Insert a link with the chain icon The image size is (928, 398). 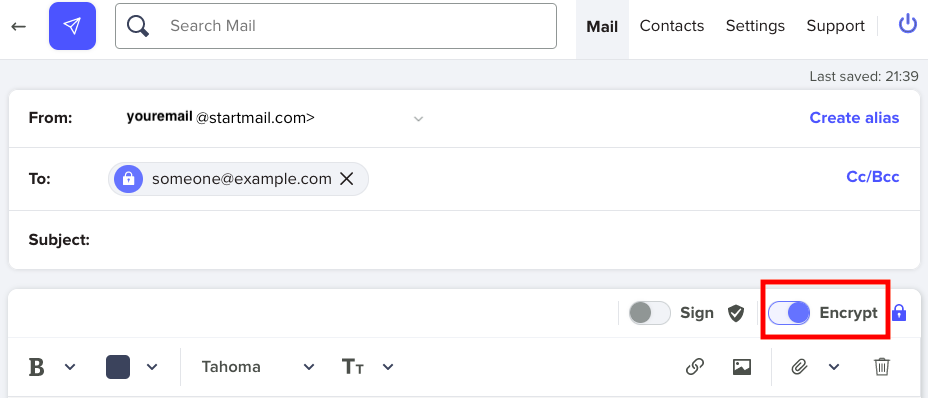[x=694, y=367]
